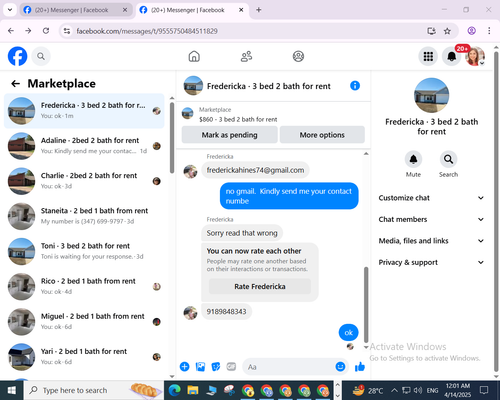The height and width of the screenshot is (400, 500).
Task: Open Yari 2 bed 1 bath conversation
Action: 84,357
